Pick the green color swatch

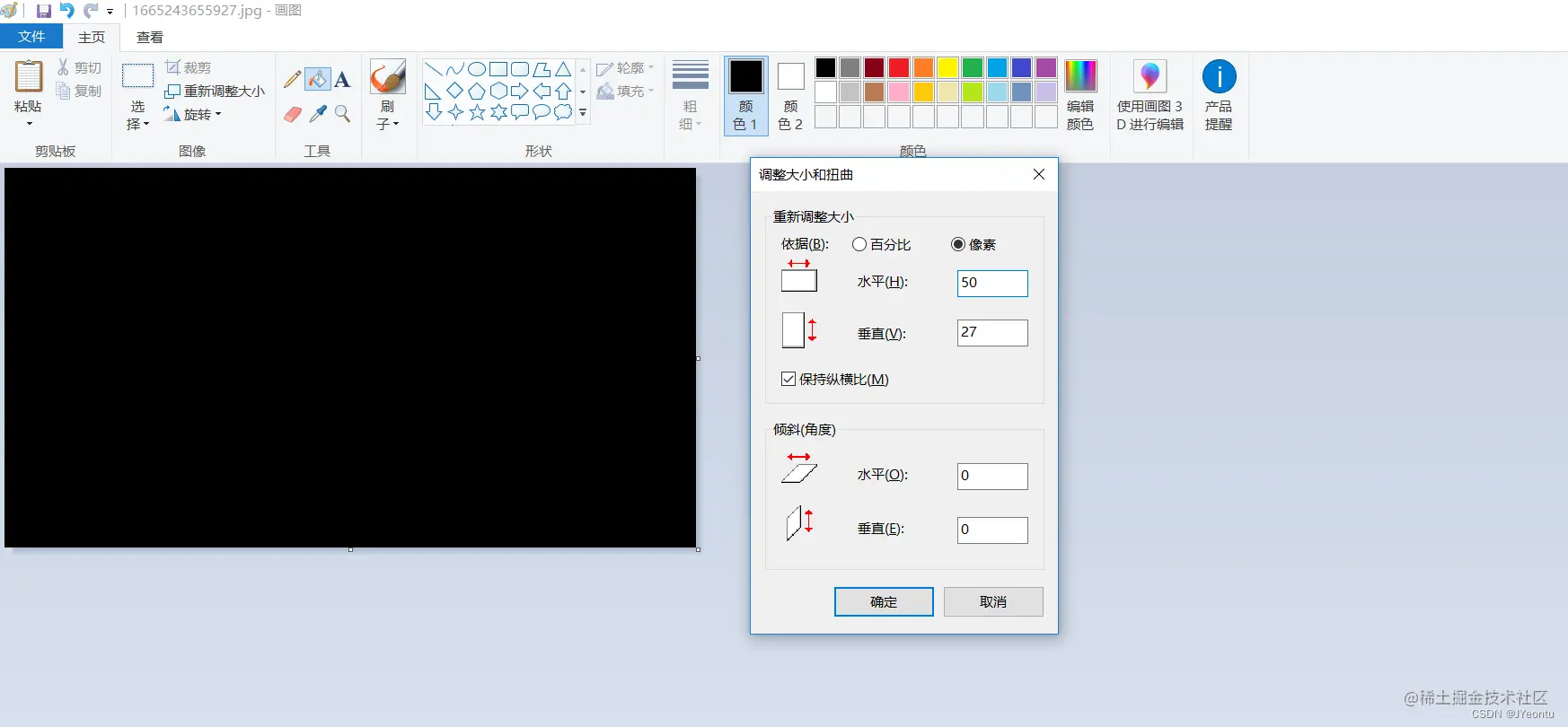[973, 67]
